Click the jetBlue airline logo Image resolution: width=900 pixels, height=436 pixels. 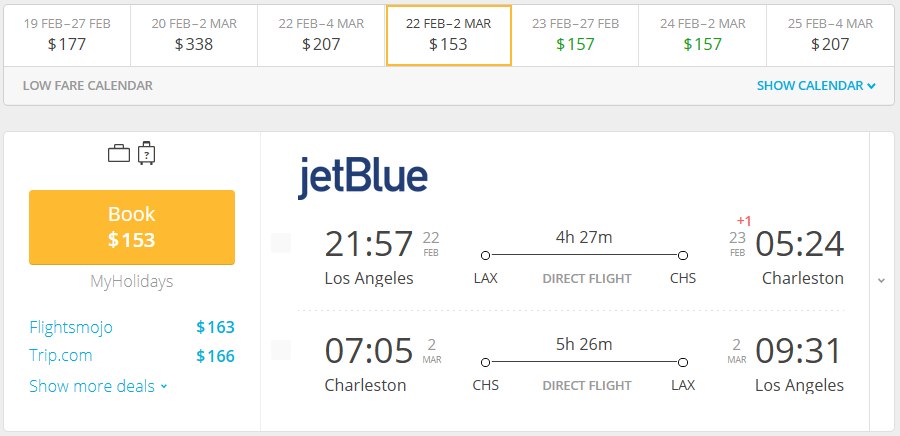(363, 178)
